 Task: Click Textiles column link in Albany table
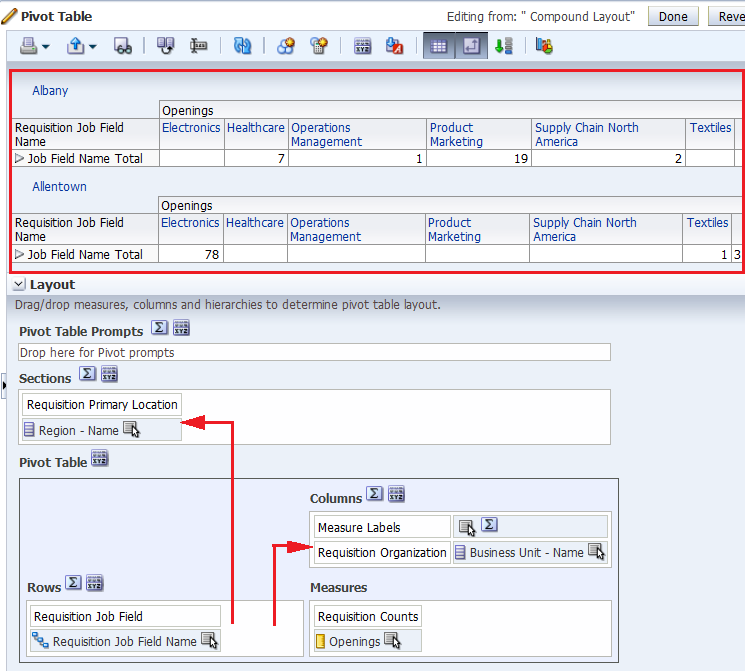point(710,128)
